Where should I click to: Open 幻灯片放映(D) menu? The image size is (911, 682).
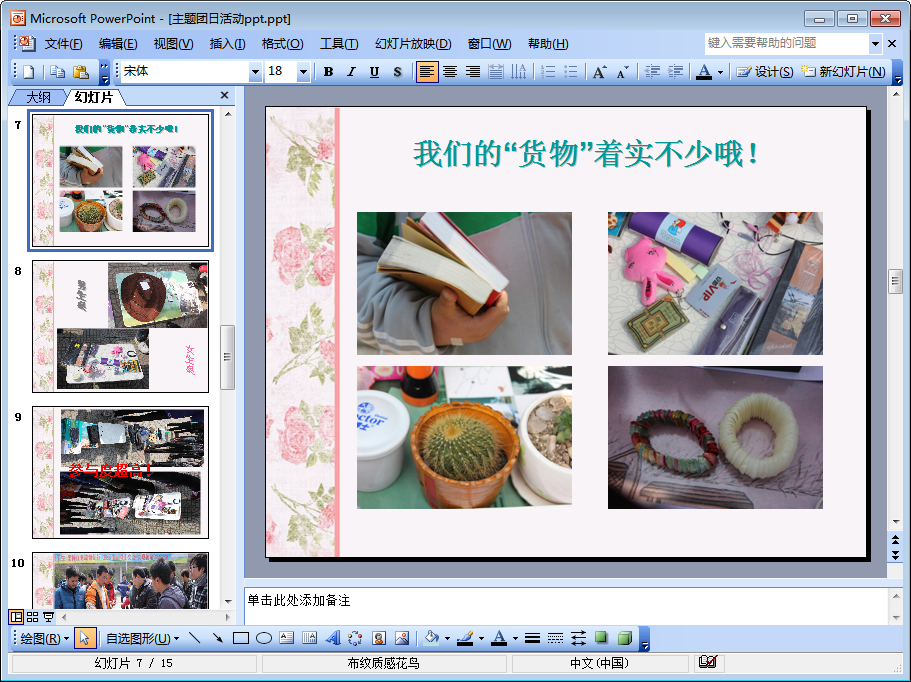pos(413,44)
